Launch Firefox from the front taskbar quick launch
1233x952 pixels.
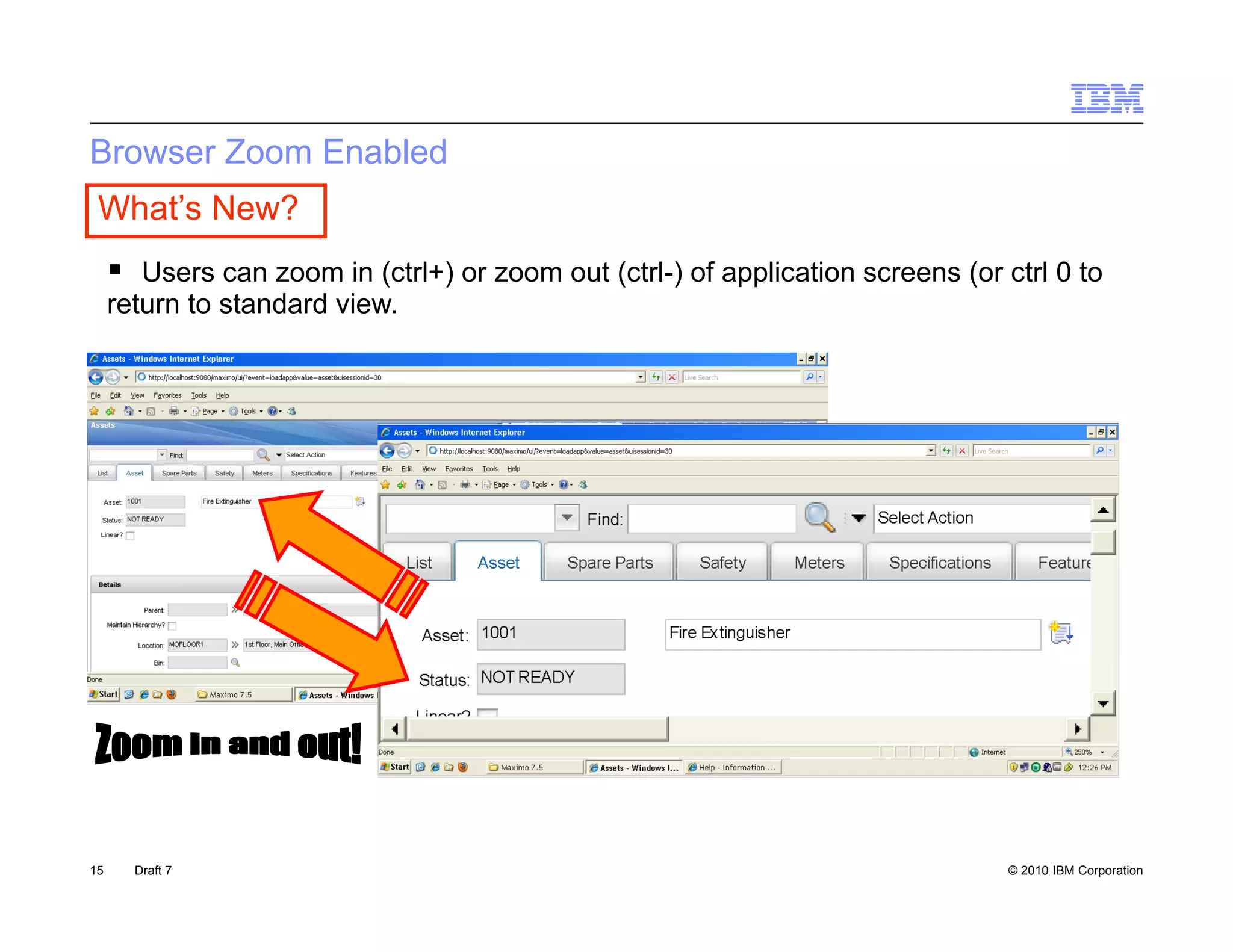coord(463,767)
